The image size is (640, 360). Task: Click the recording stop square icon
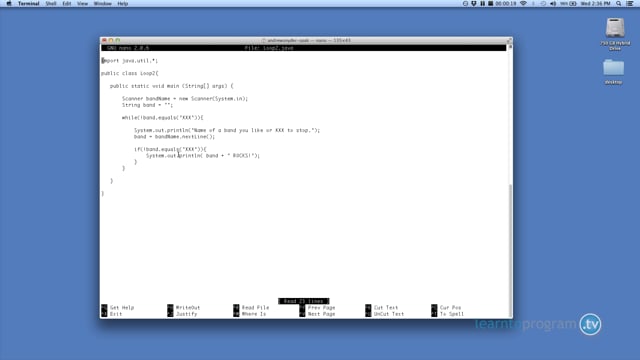point(491,4)
